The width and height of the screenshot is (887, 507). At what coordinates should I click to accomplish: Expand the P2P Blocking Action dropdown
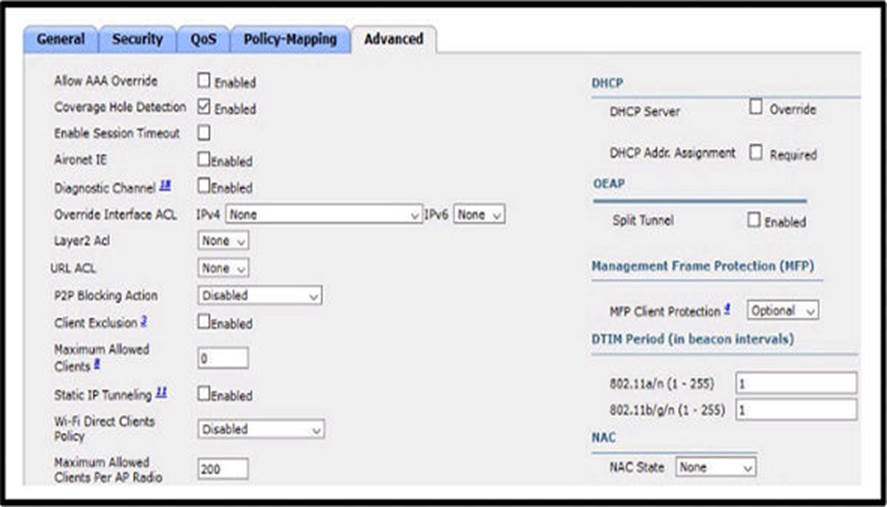tap(260, 296)
